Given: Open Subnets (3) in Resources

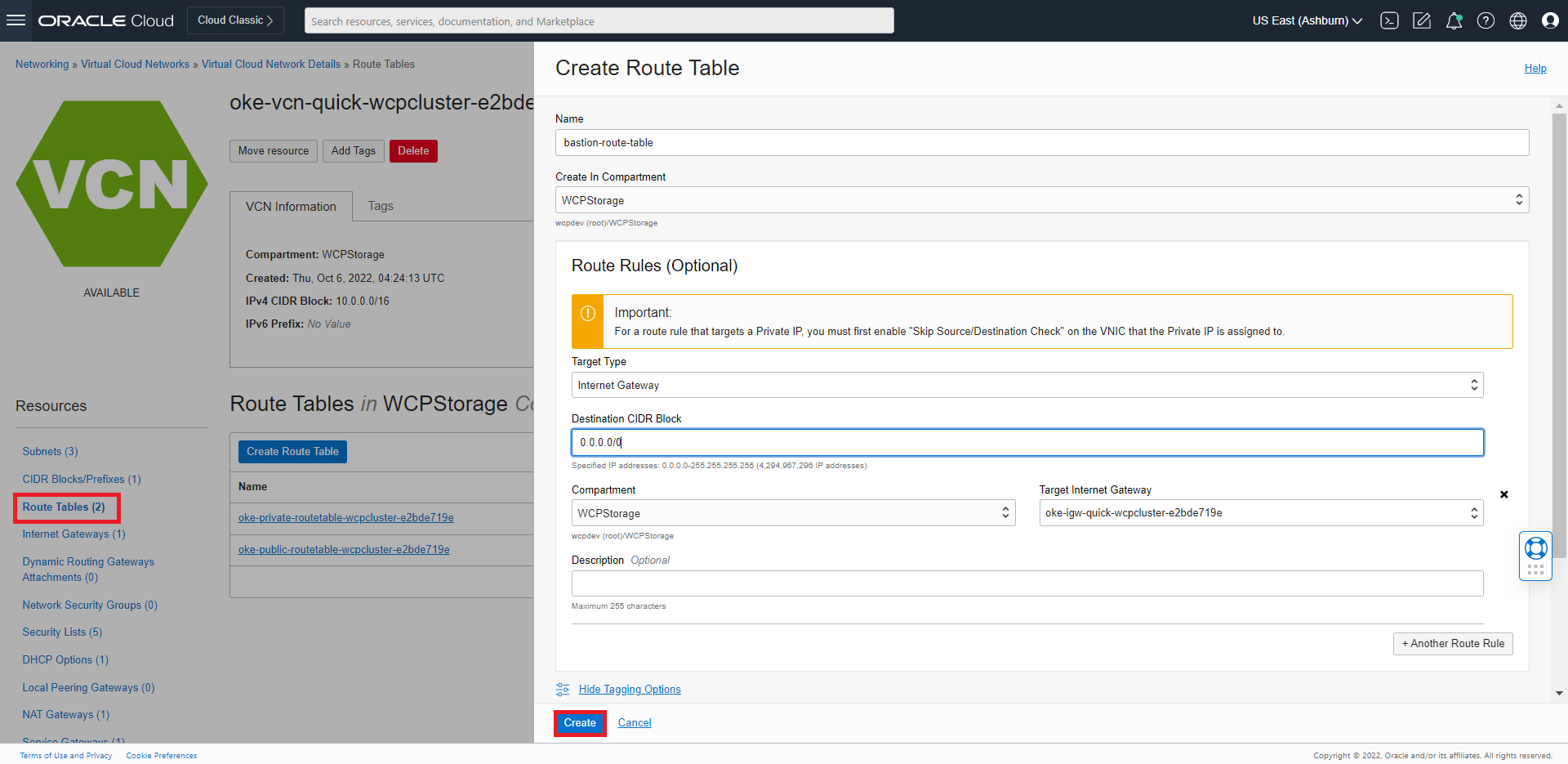Looking at the screenshot, I should (50, 451).
